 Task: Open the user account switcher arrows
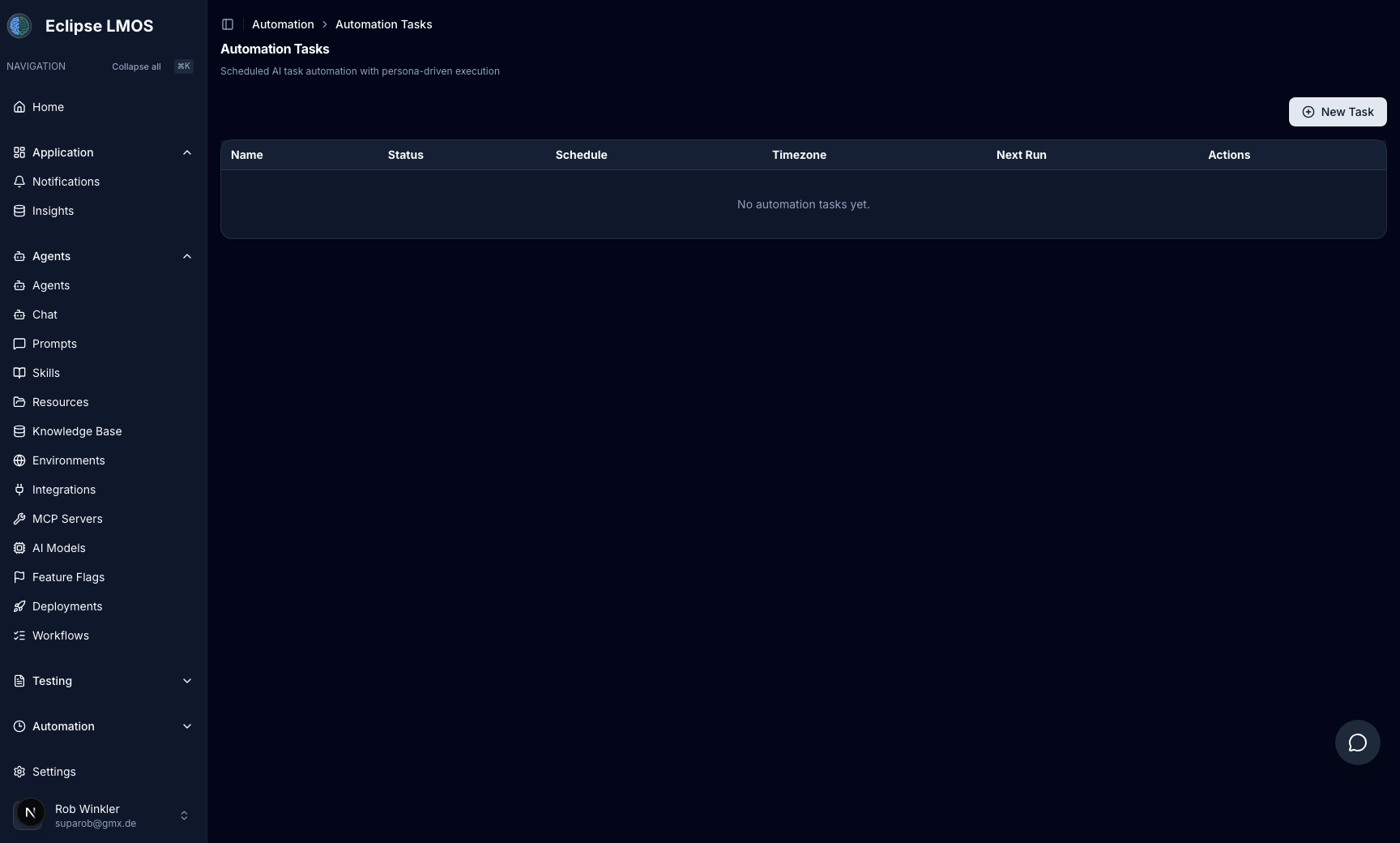[184, 815]
